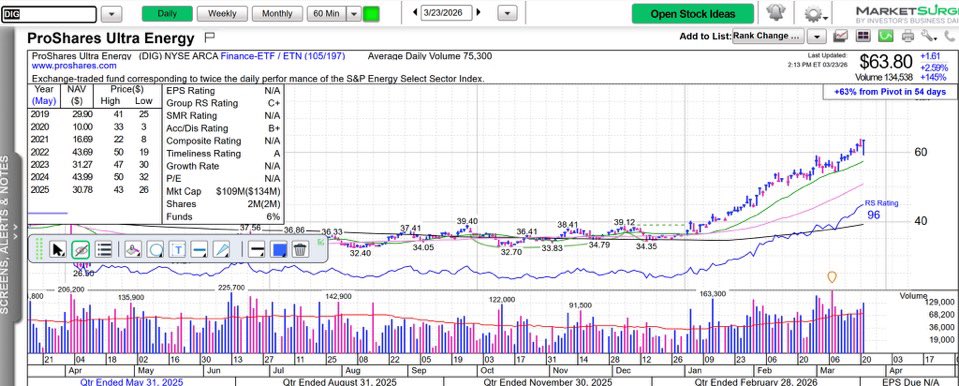Click the Volume 134,538 readout
This screenshot has height=386, width=959.
tap(884, 78)
